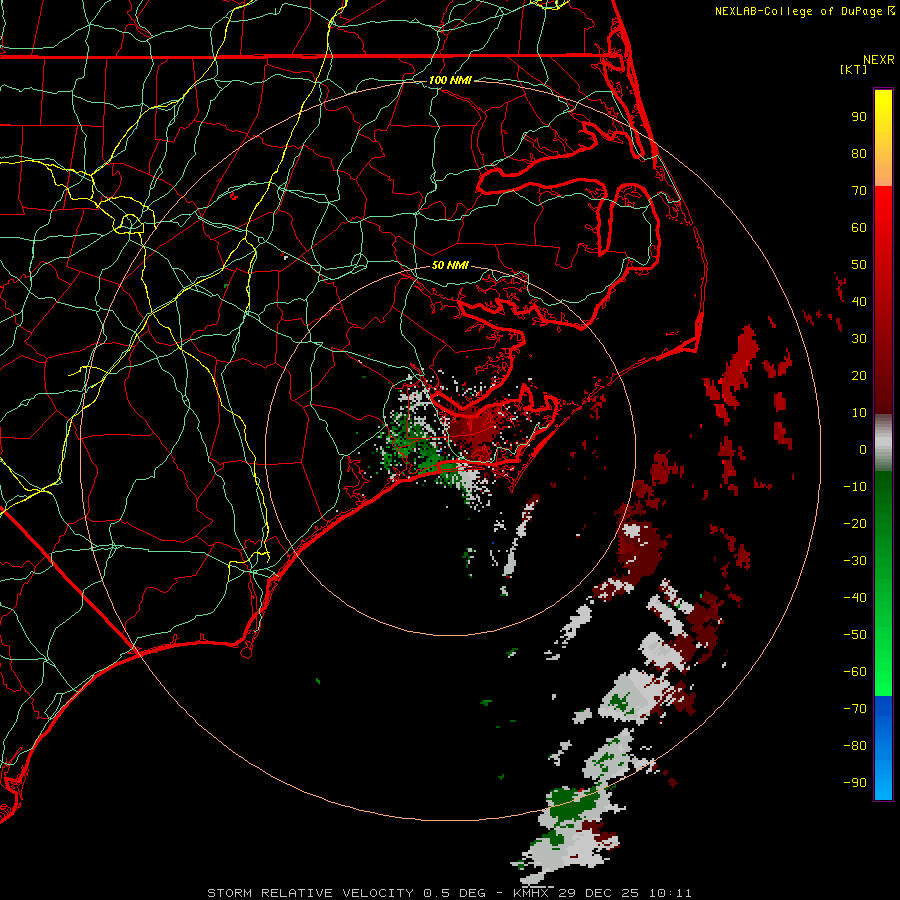Click the 0 value on the velocity scale
The width and height of the screenshot is (900, 900).
[863, 450]
